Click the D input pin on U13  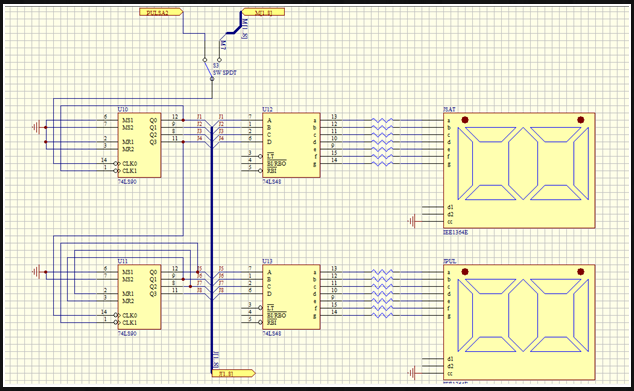point(269,294)
